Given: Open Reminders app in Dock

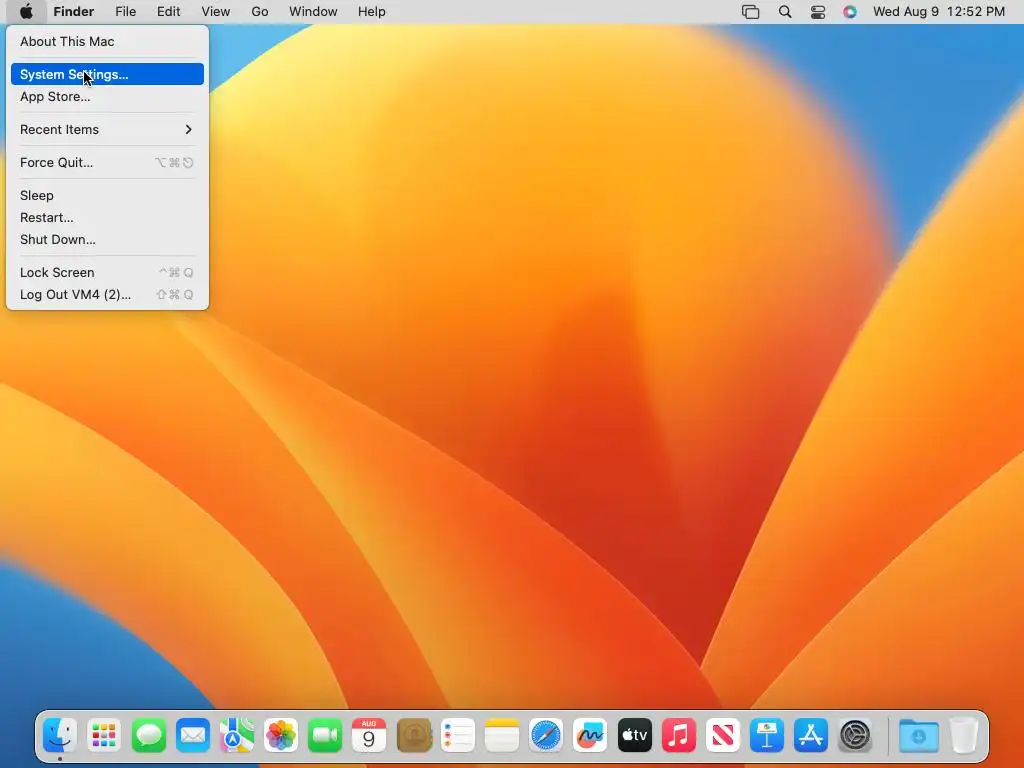Looking at the screenshot, I should (457, 735).
